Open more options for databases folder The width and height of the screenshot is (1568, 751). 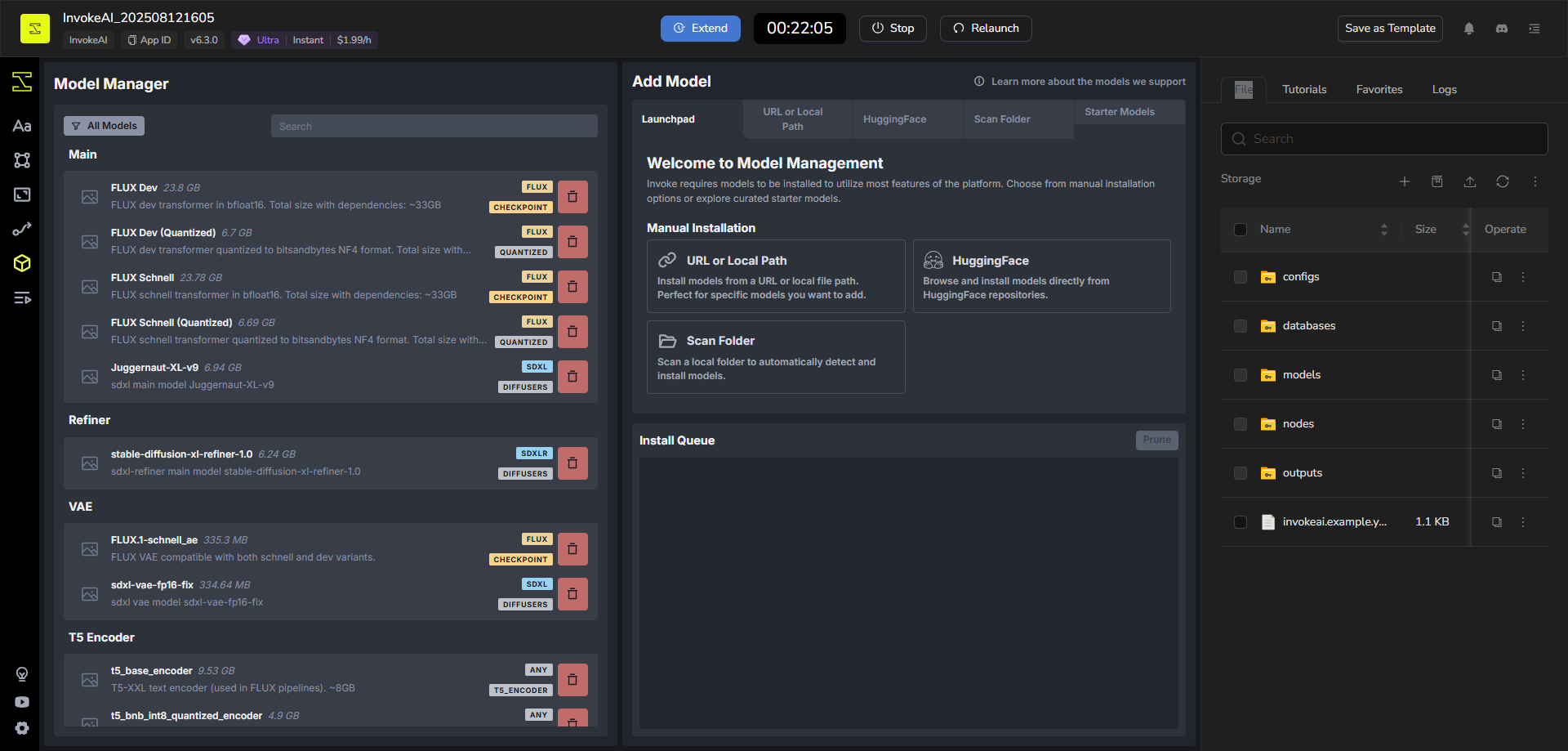[x=1523, y=326]
